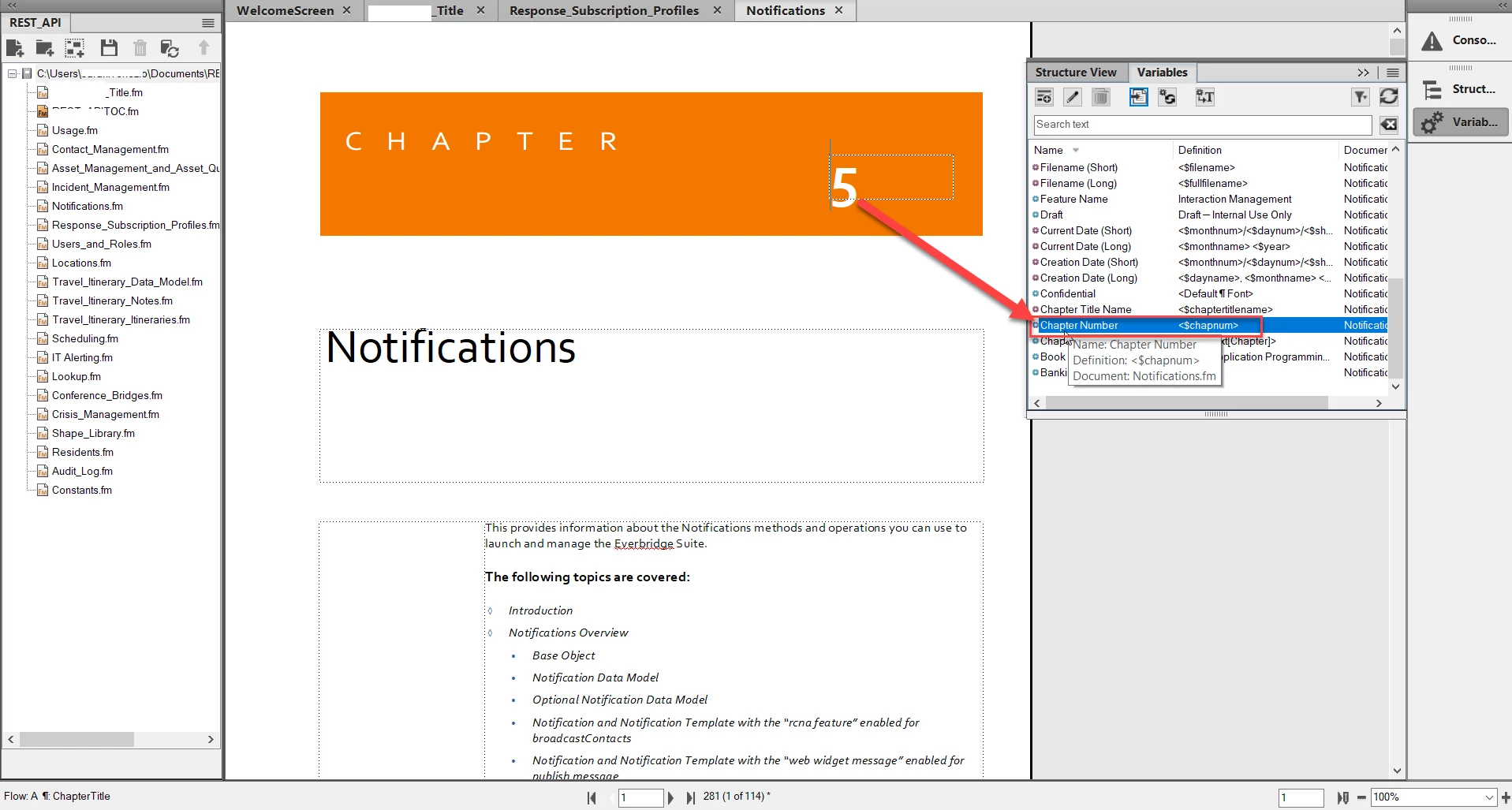The width and height of the screenshot is (1512, 810).
Task: Open the REST_API book panel menu
Action: [x=208, y=23]
